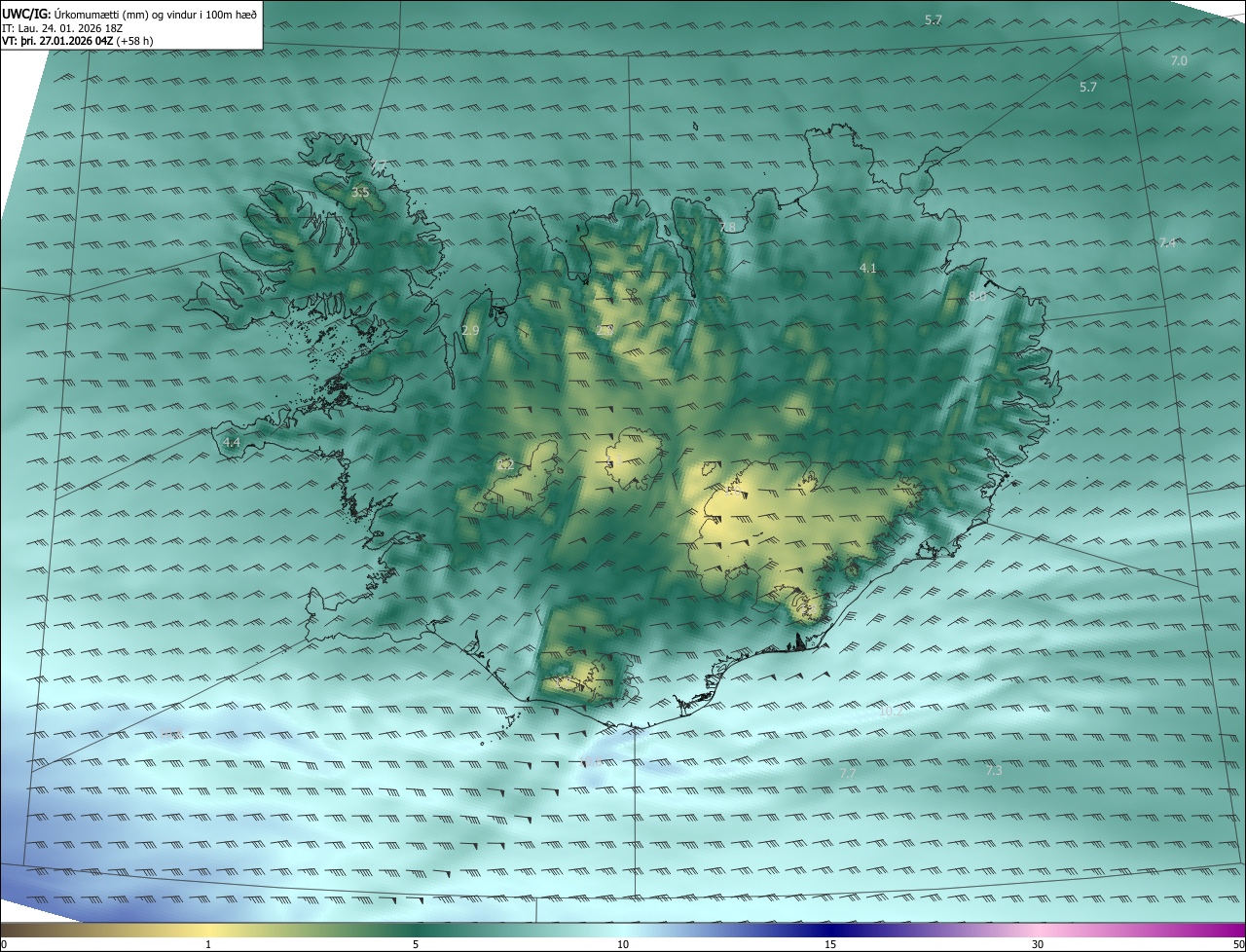Click the 7.3 value label on map
1246x952 pixels.
click(x=993, y=770)
